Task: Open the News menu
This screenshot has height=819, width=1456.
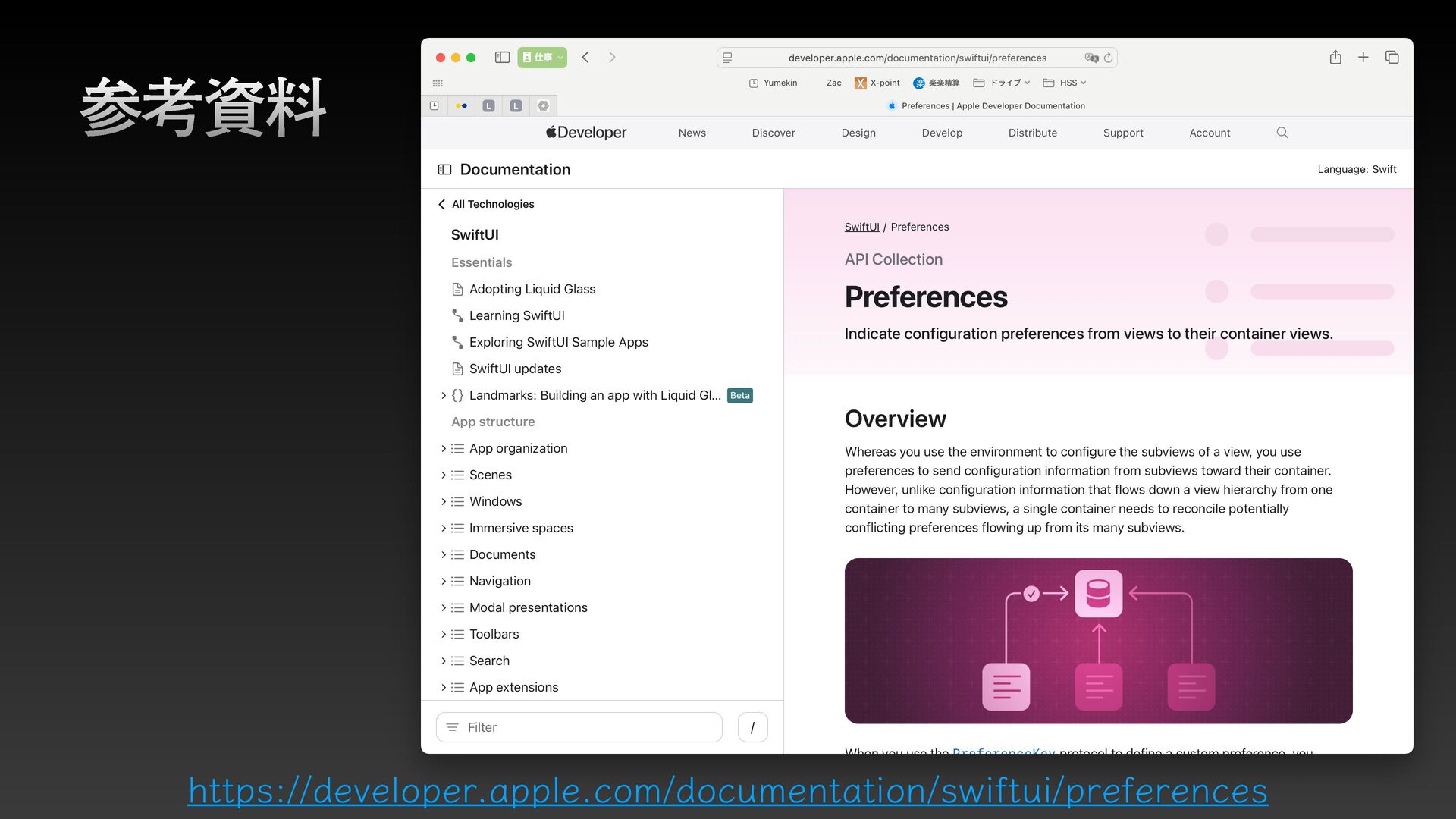Action: pyautogui.click(x=692, y=133)
